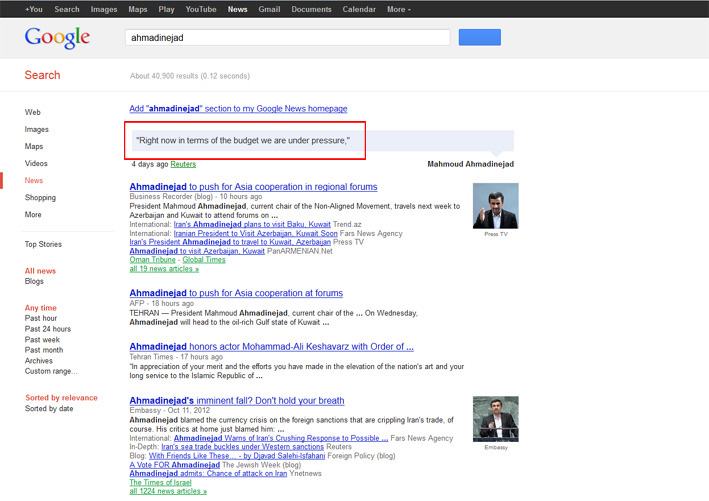Filter results to Past 24 hours
709x501 pixels.
point(48,329)
